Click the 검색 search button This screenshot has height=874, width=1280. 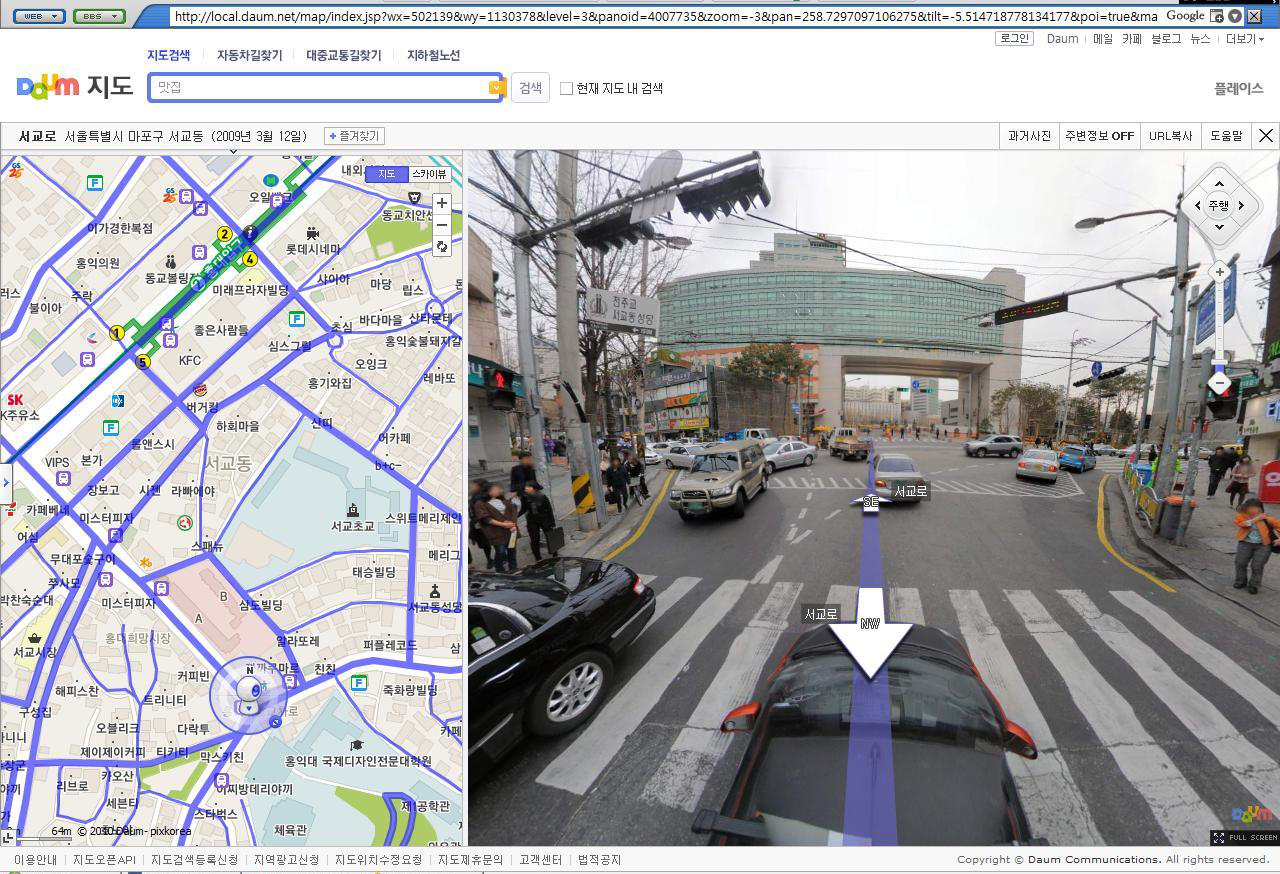click(530, 88)
